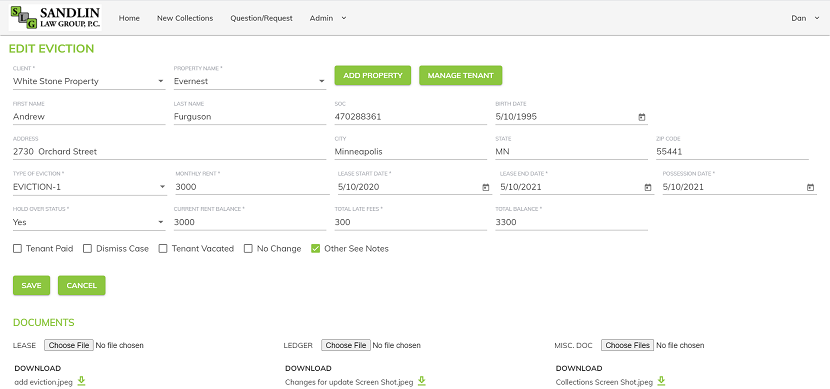Screen dimensions: 830x389
Task: Download the add eviction.jpeg file
Action: point(81,381)
